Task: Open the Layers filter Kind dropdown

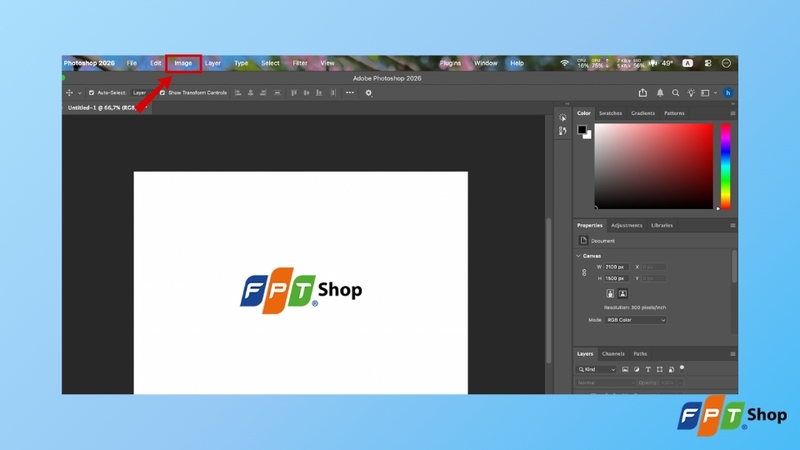Action: coord(596,369)
